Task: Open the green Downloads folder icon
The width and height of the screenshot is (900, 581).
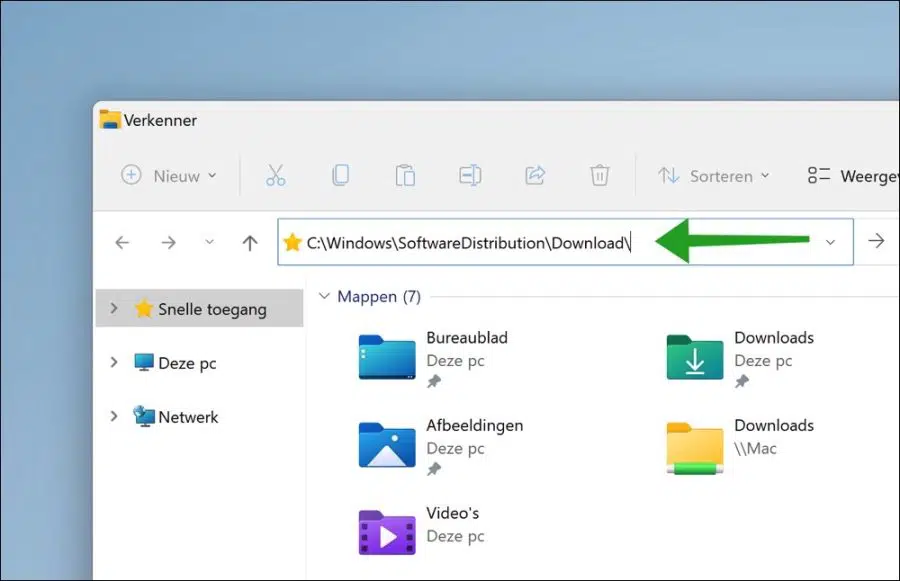Action: click(x=695, y=357)
